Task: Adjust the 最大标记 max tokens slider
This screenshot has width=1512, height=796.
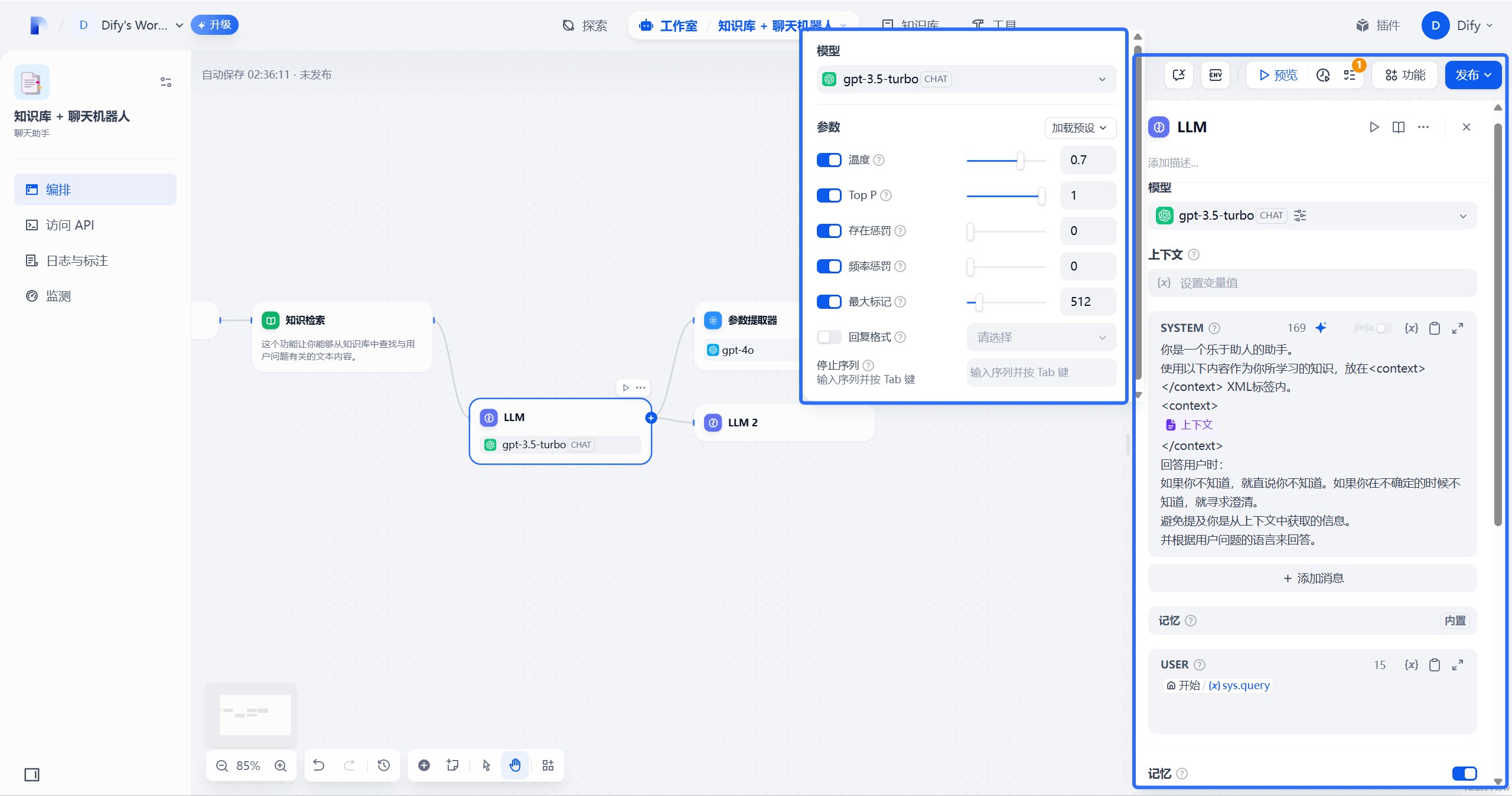Action: (979, 302)
